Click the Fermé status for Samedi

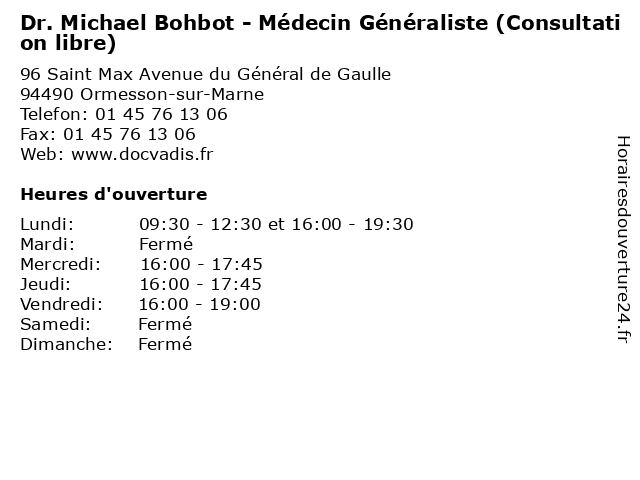(165, 324)
